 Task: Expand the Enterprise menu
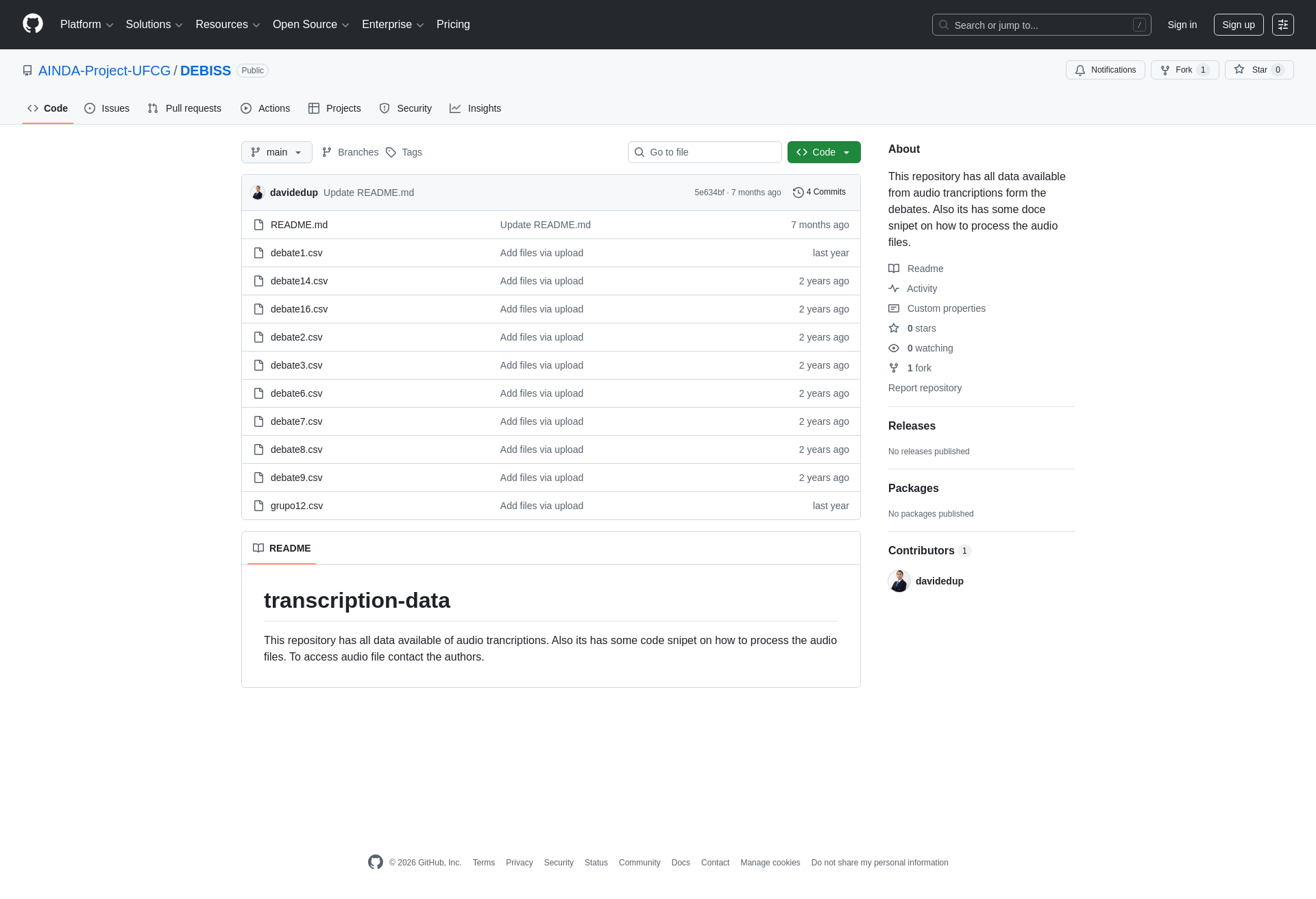(x=393, y=25)
